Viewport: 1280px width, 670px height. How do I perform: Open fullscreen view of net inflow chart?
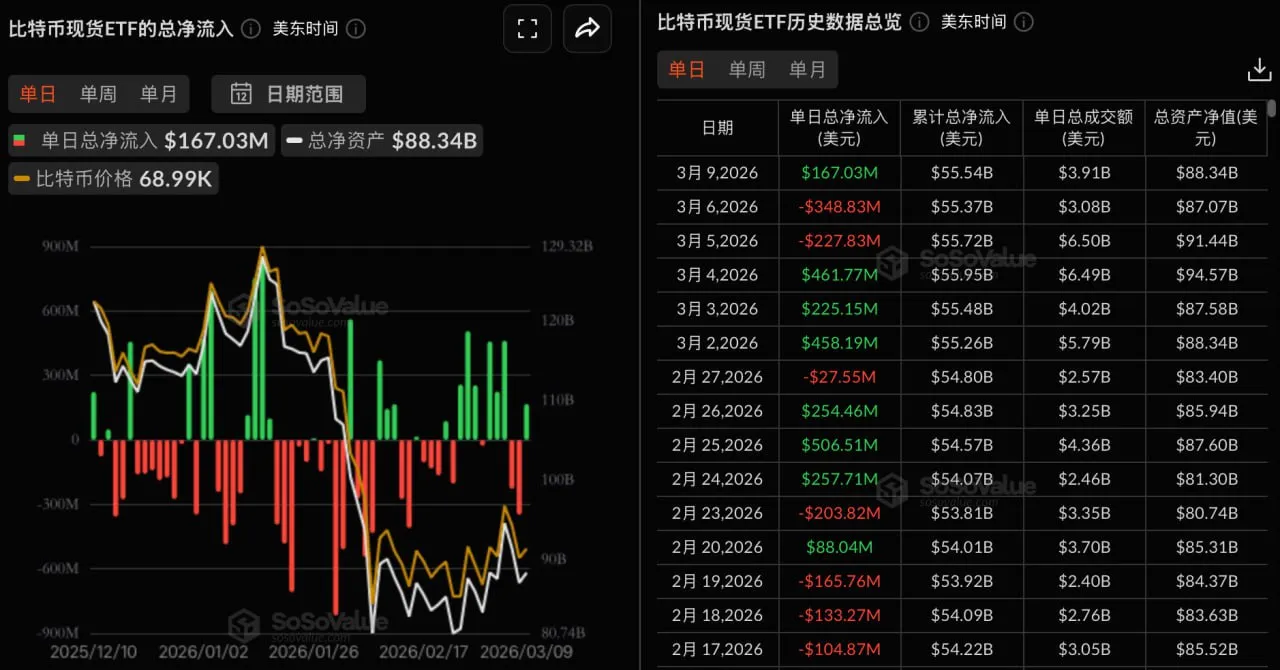coord(527,29)
